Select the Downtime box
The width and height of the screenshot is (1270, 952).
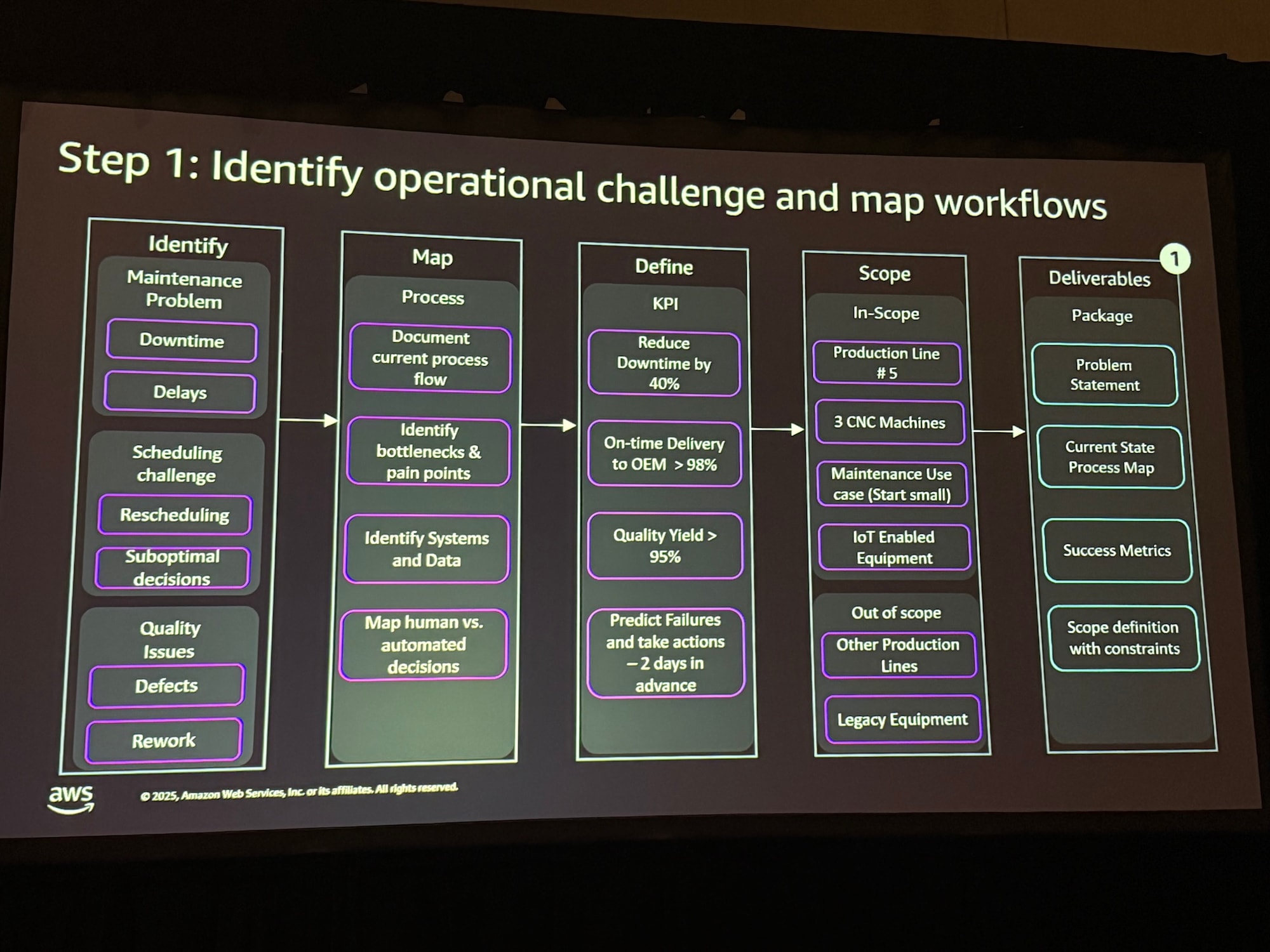[182, 341]
